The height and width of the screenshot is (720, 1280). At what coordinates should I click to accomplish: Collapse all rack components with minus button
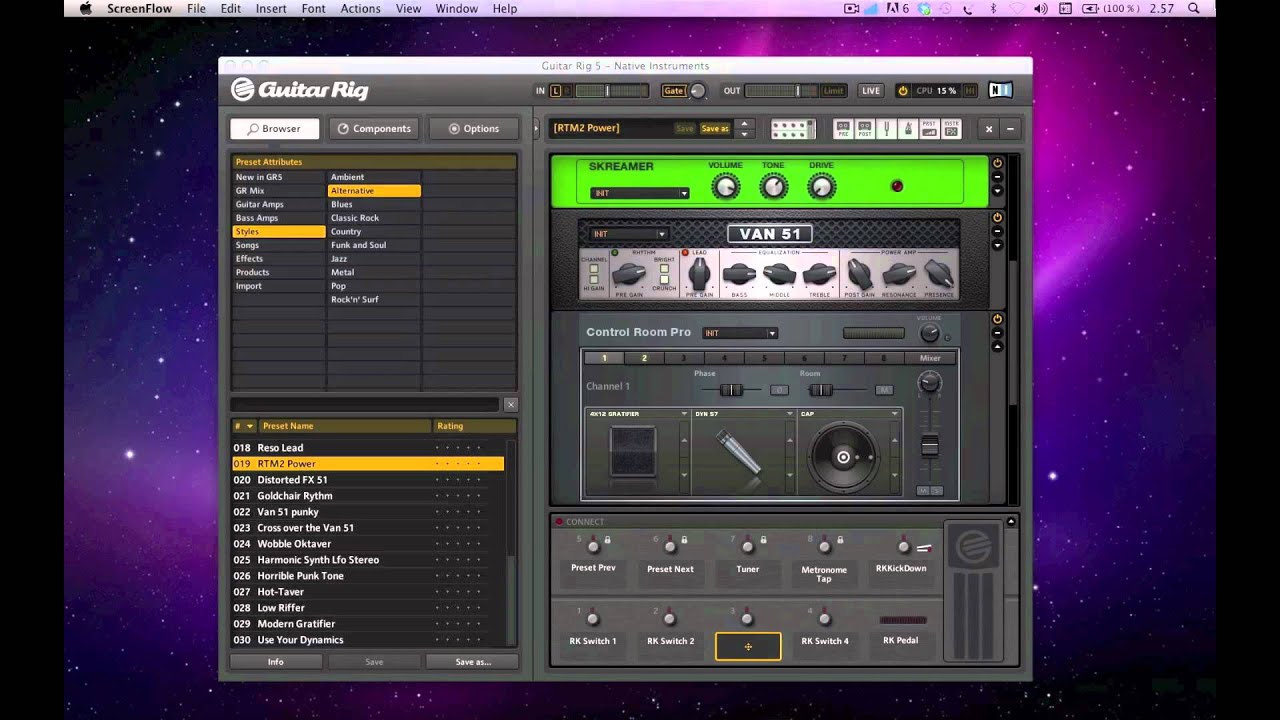click(x=1010, y=129)
